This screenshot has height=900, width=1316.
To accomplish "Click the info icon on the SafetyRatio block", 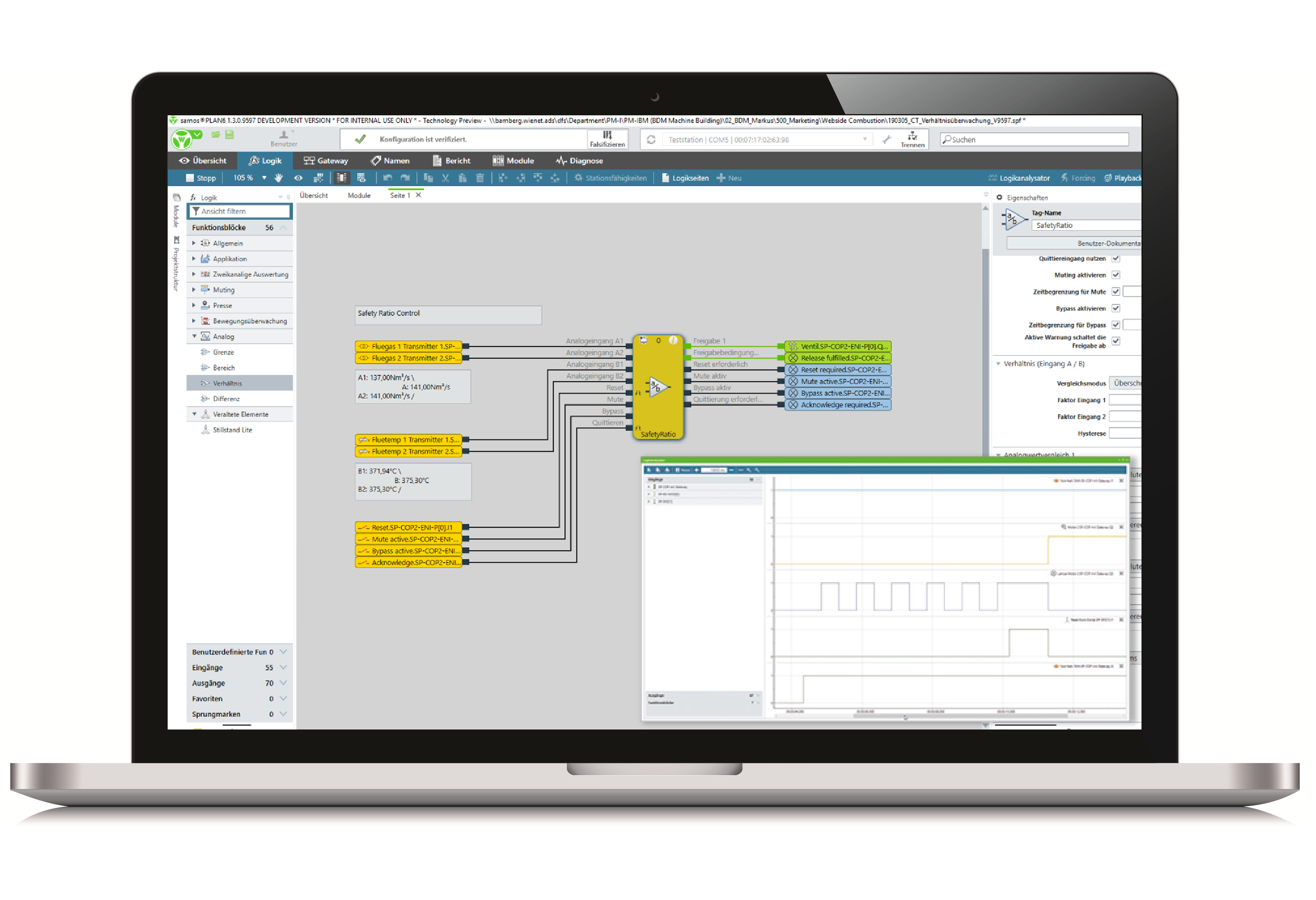I will pos(673,341).
